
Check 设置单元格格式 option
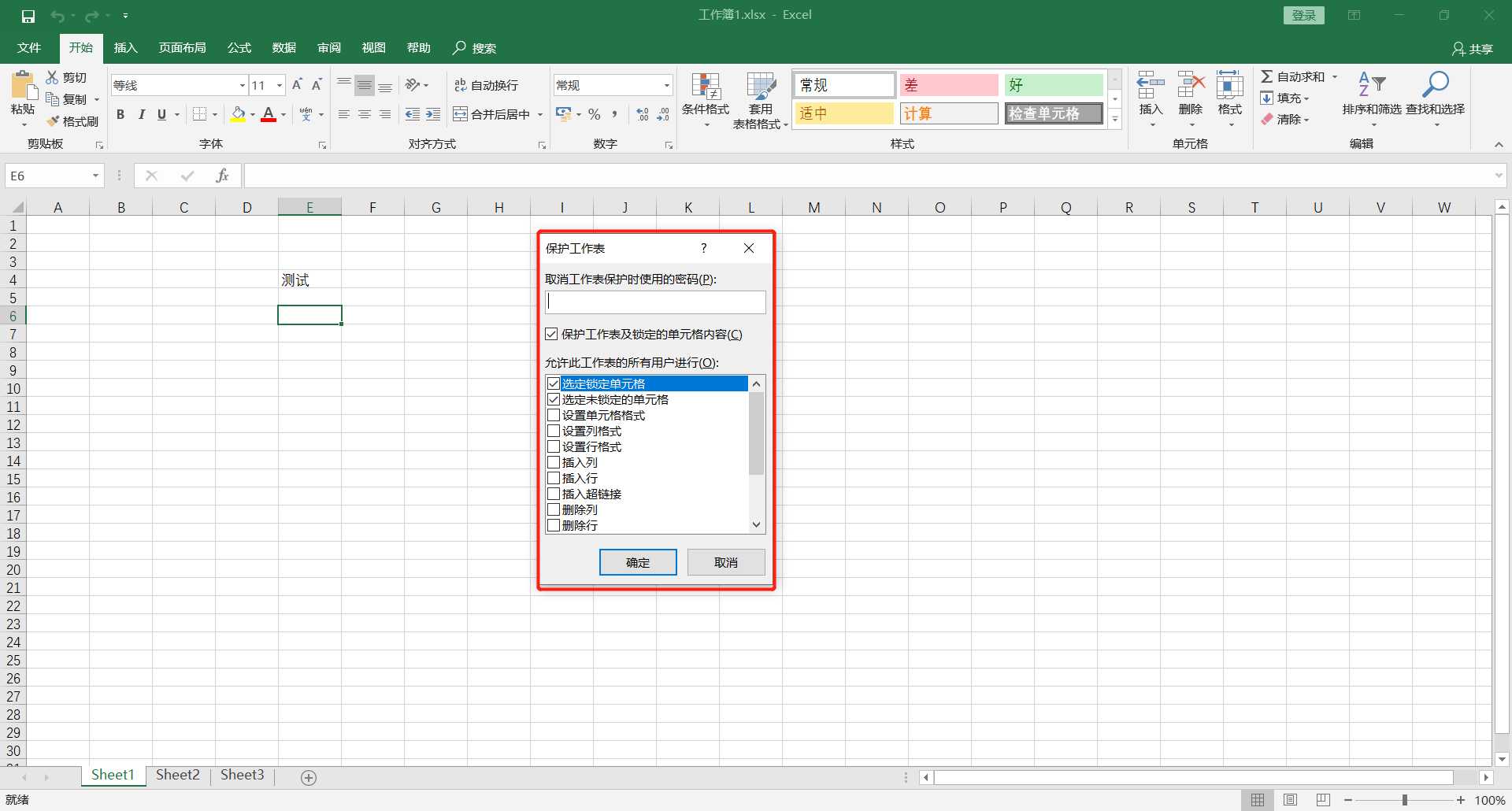pos(554,415)
